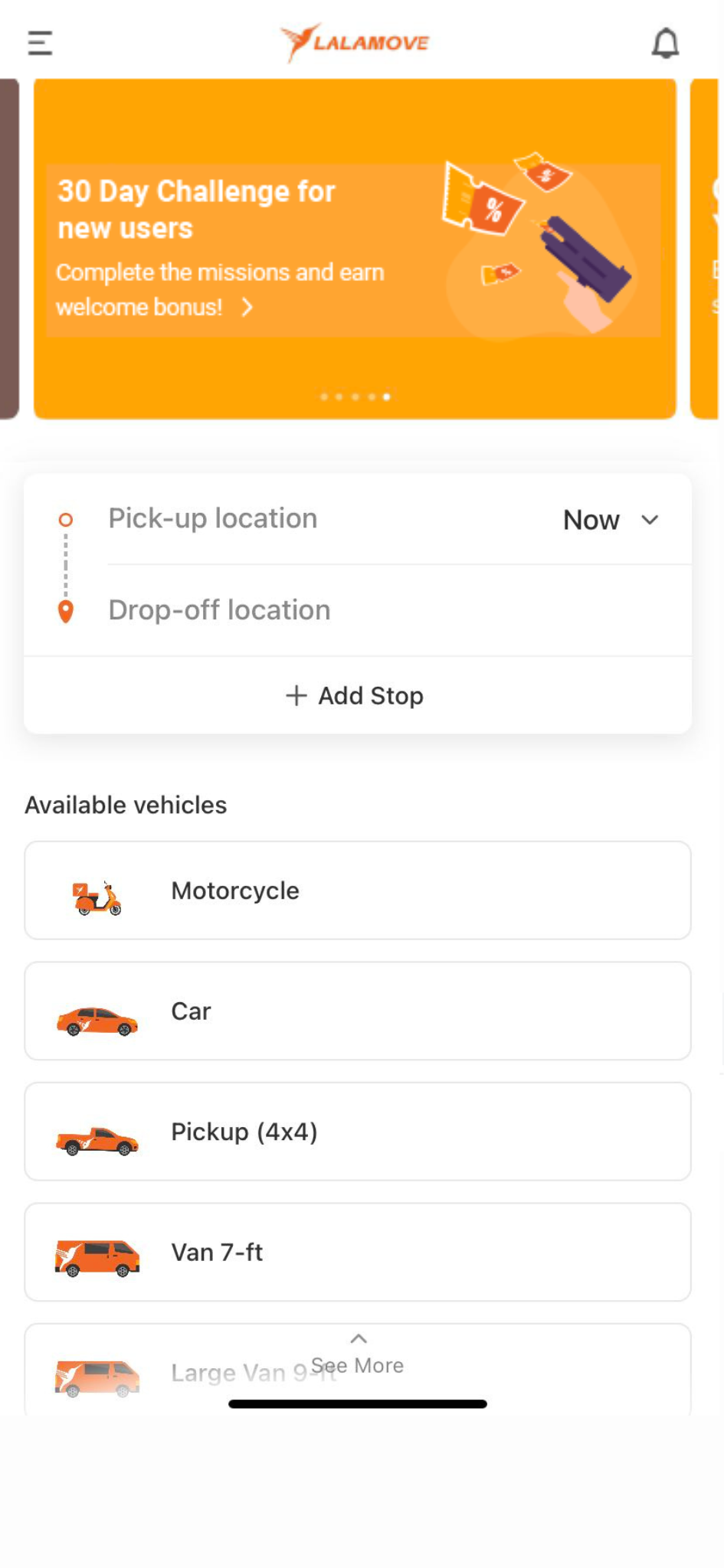Click the Add Stop button
This screenshot has height=1568, width=724.
click(x=358, y=695)
